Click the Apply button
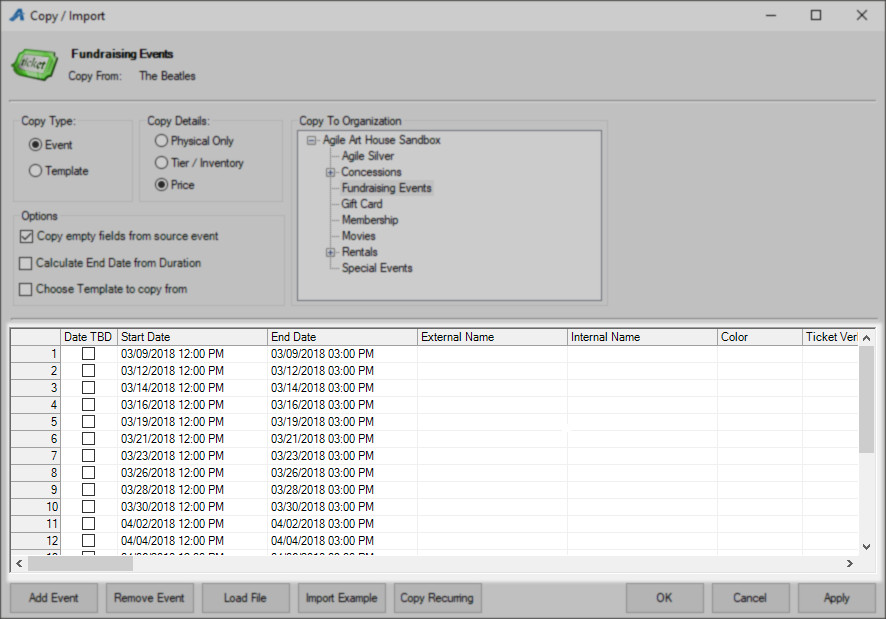886x619 pixels. [837, 598]
